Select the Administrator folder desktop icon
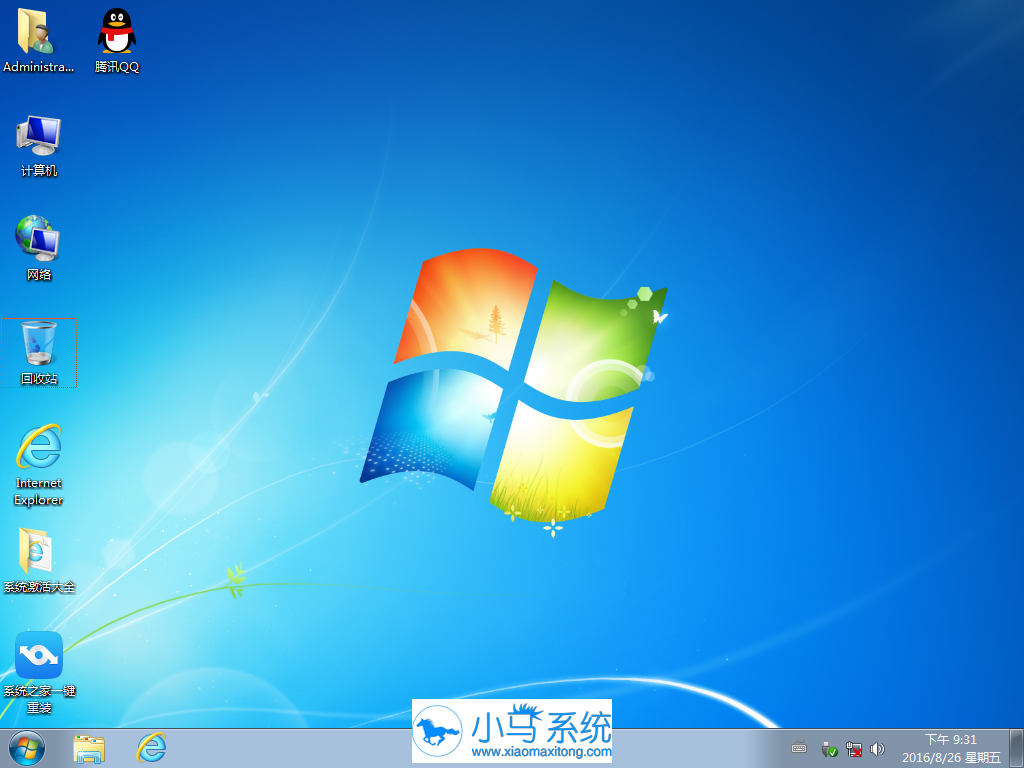1024x768 pixels. [x=37, y=39]
